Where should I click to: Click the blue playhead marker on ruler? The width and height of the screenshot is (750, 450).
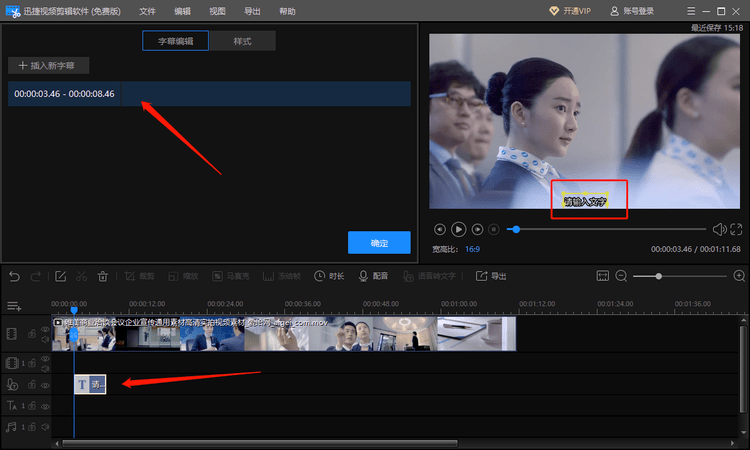point(74,311)
